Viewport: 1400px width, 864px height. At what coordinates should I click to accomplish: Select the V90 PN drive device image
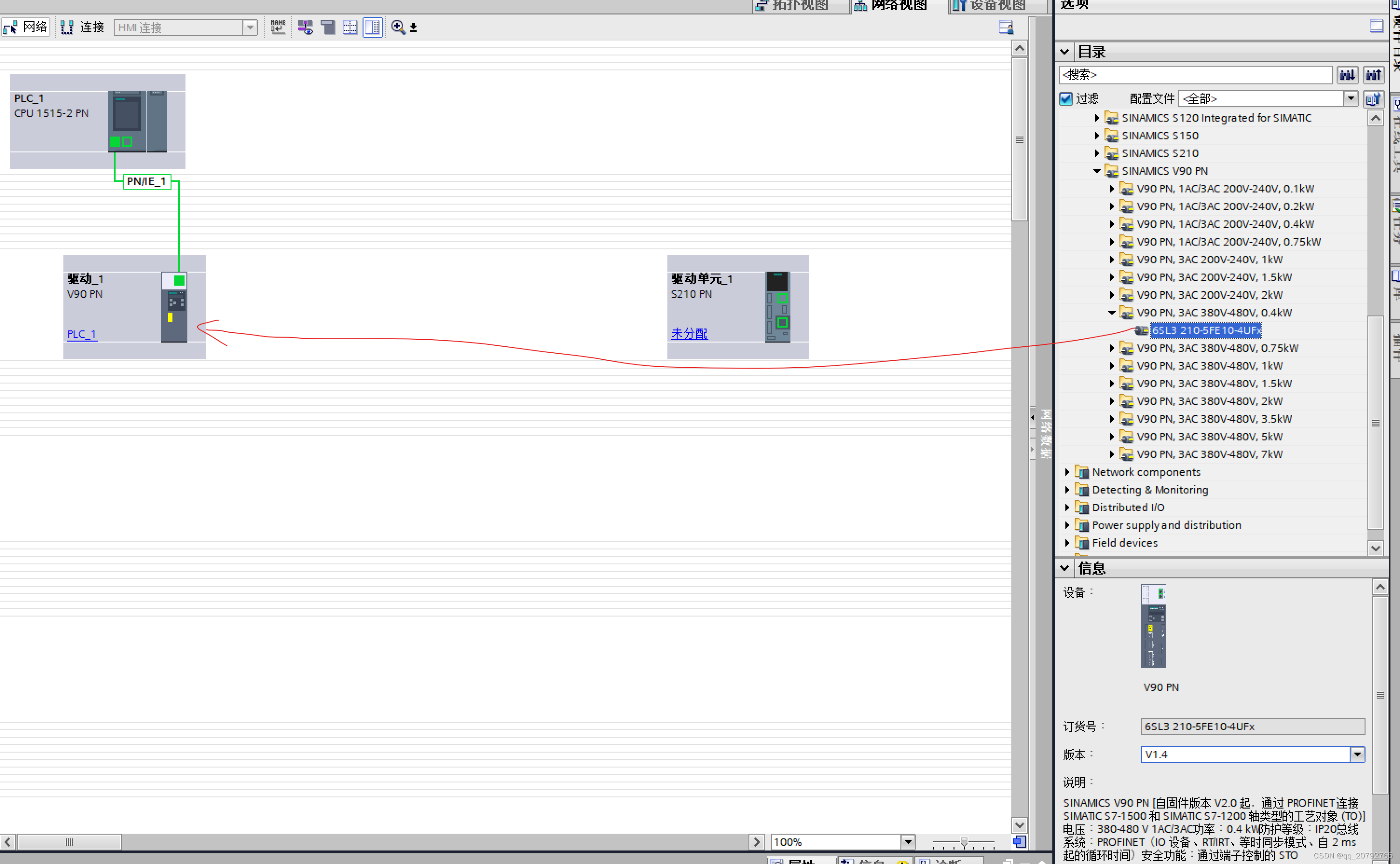coord(174,308)
